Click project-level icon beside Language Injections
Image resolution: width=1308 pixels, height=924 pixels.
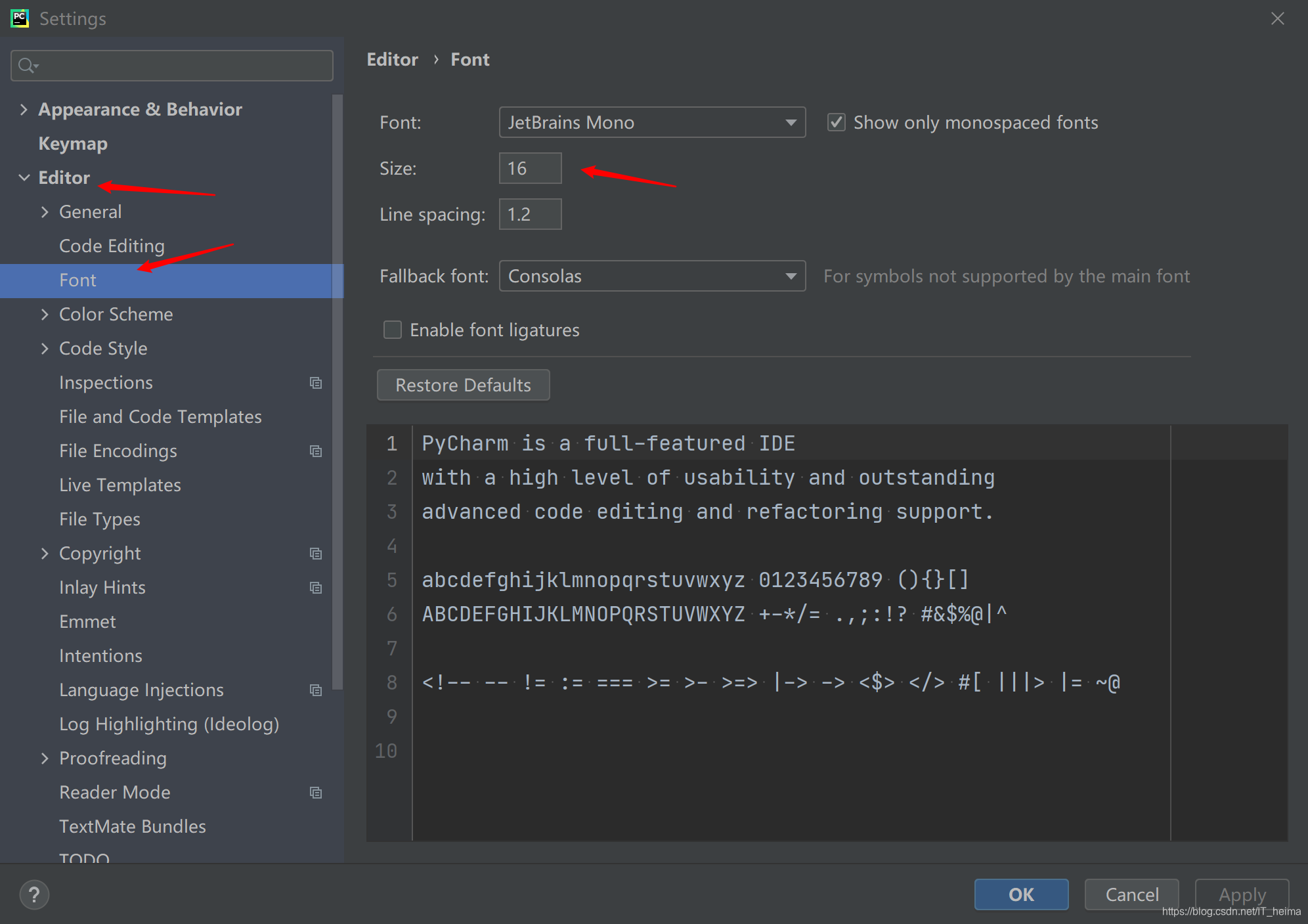(x=316, y=690)
